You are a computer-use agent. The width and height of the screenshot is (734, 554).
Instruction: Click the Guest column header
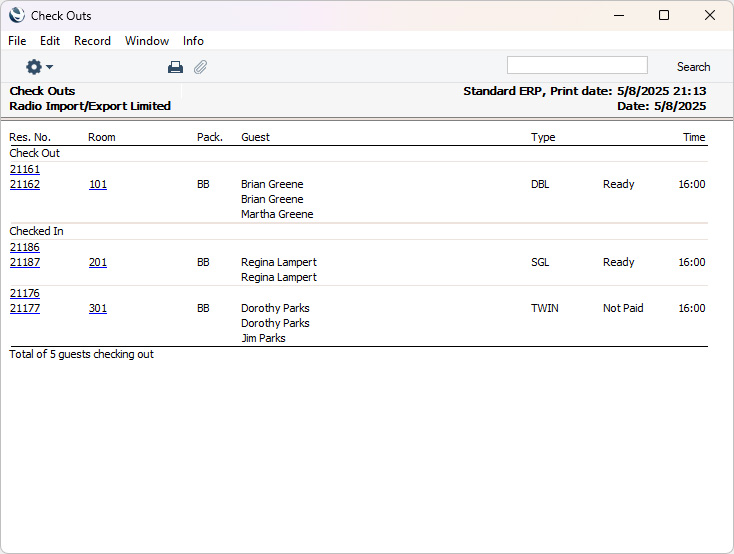(255, 137)
